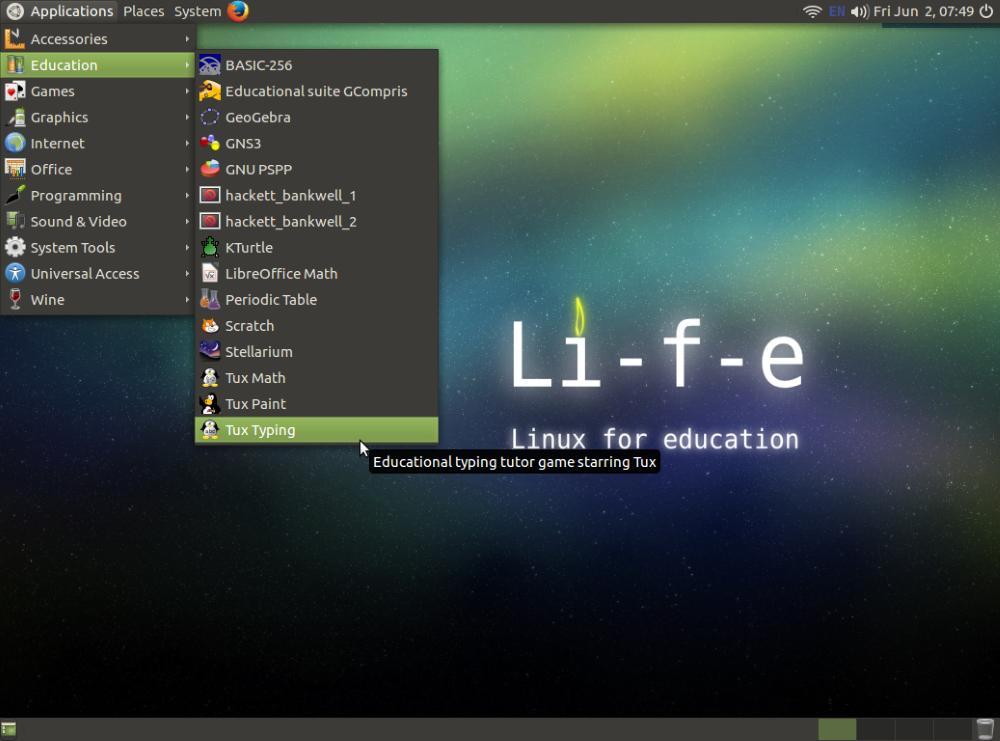Open System Tools gear icon

tap(15, 247)
